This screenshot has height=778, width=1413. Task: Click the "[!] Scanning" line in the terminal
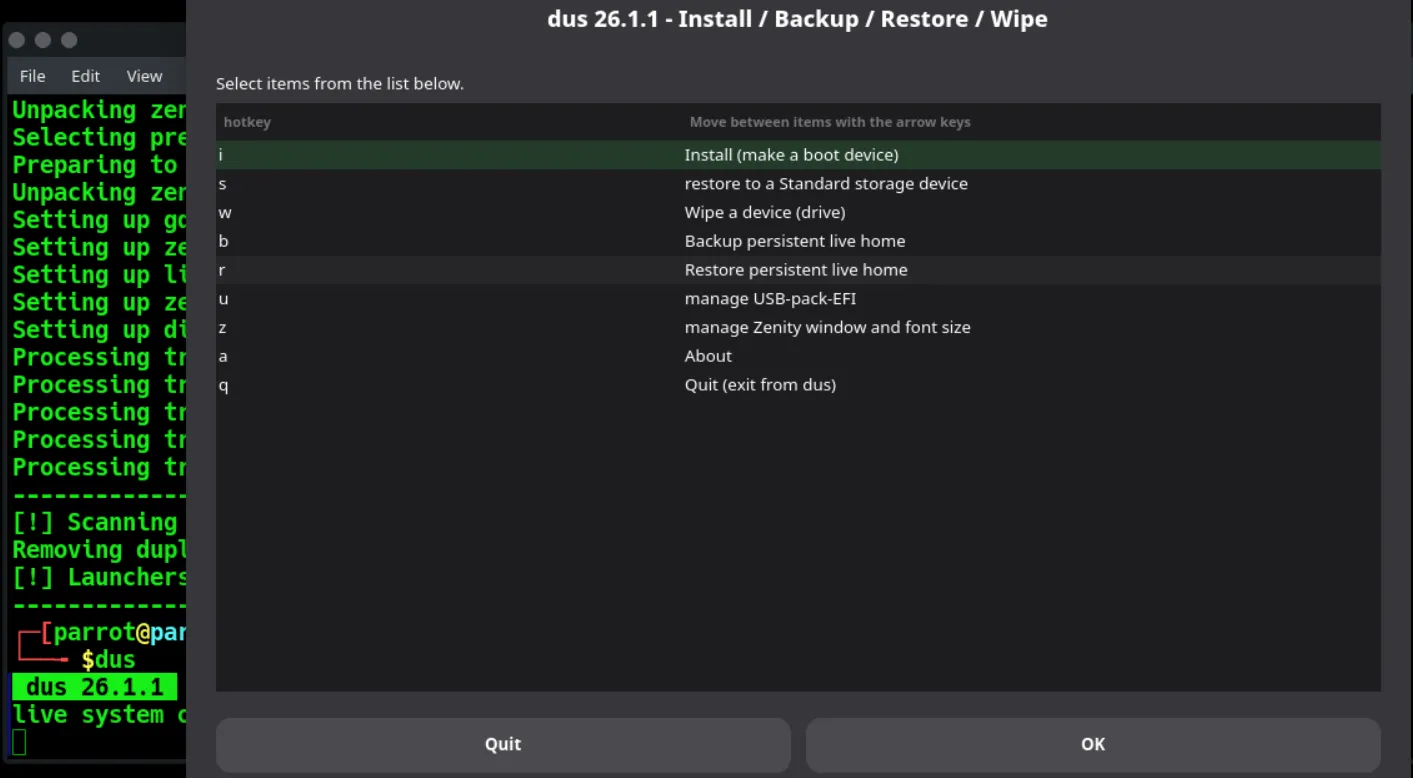[95, 522]
